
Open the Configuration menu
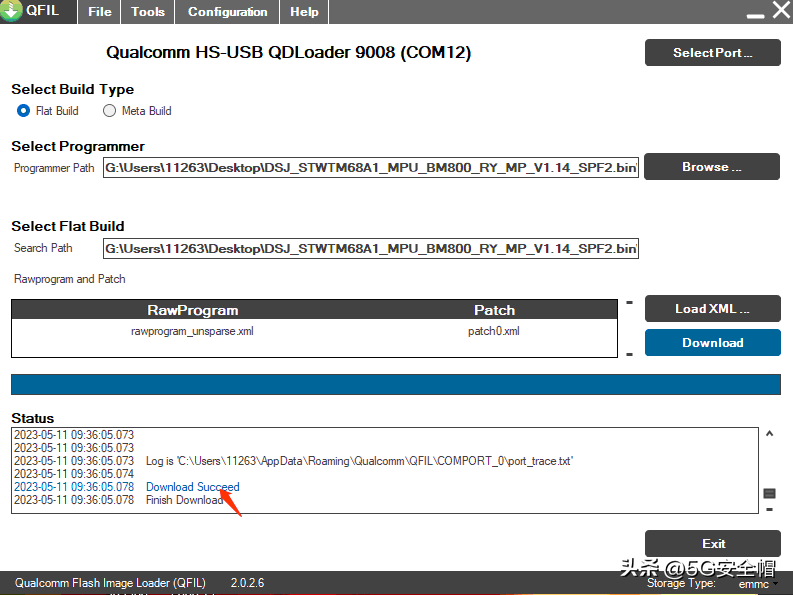228,12
